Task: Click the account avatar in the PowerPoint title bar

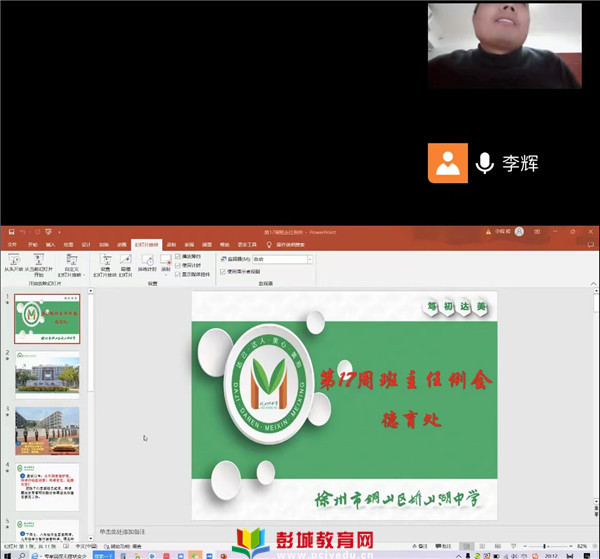Action: 519,231
